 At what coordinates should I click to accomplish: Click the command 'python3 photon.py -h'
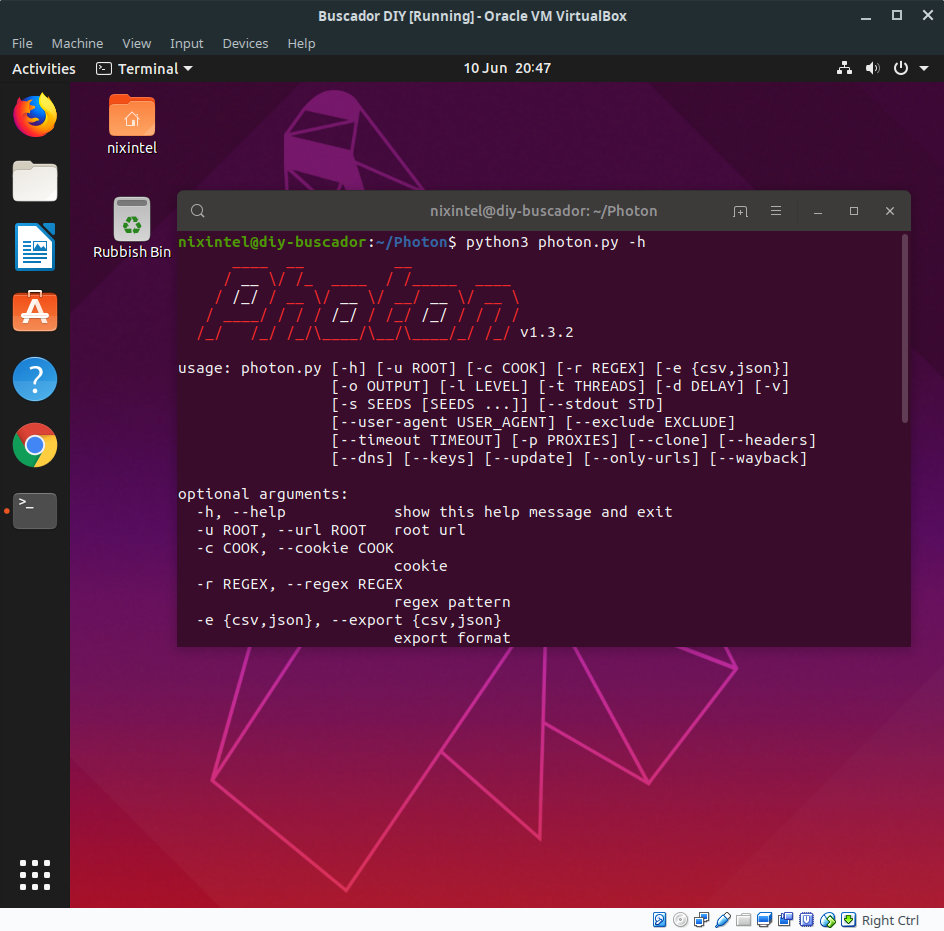point(555,242)
